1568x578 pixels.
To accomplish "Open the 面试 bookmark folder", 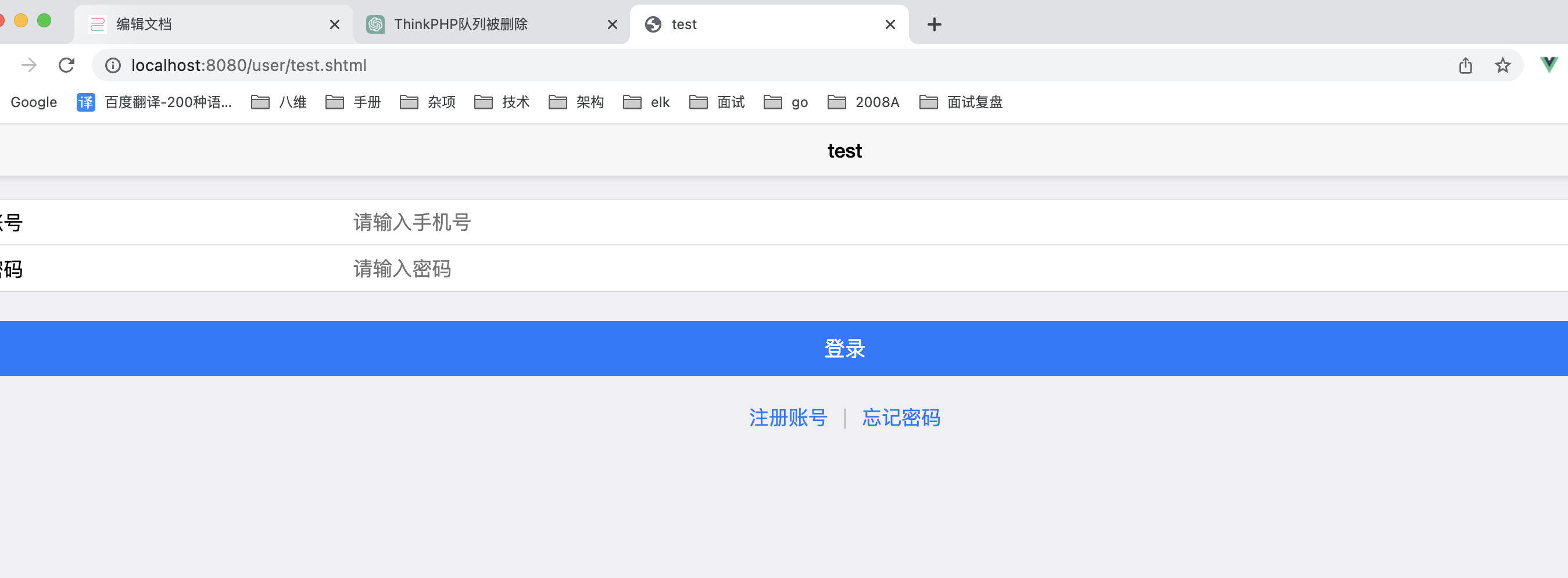I will 717,102.
